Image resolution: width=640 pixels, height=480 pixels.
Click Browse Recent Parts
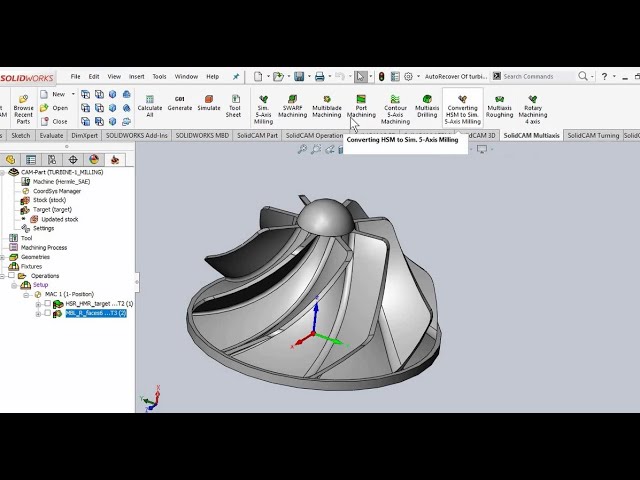[23, 109]
